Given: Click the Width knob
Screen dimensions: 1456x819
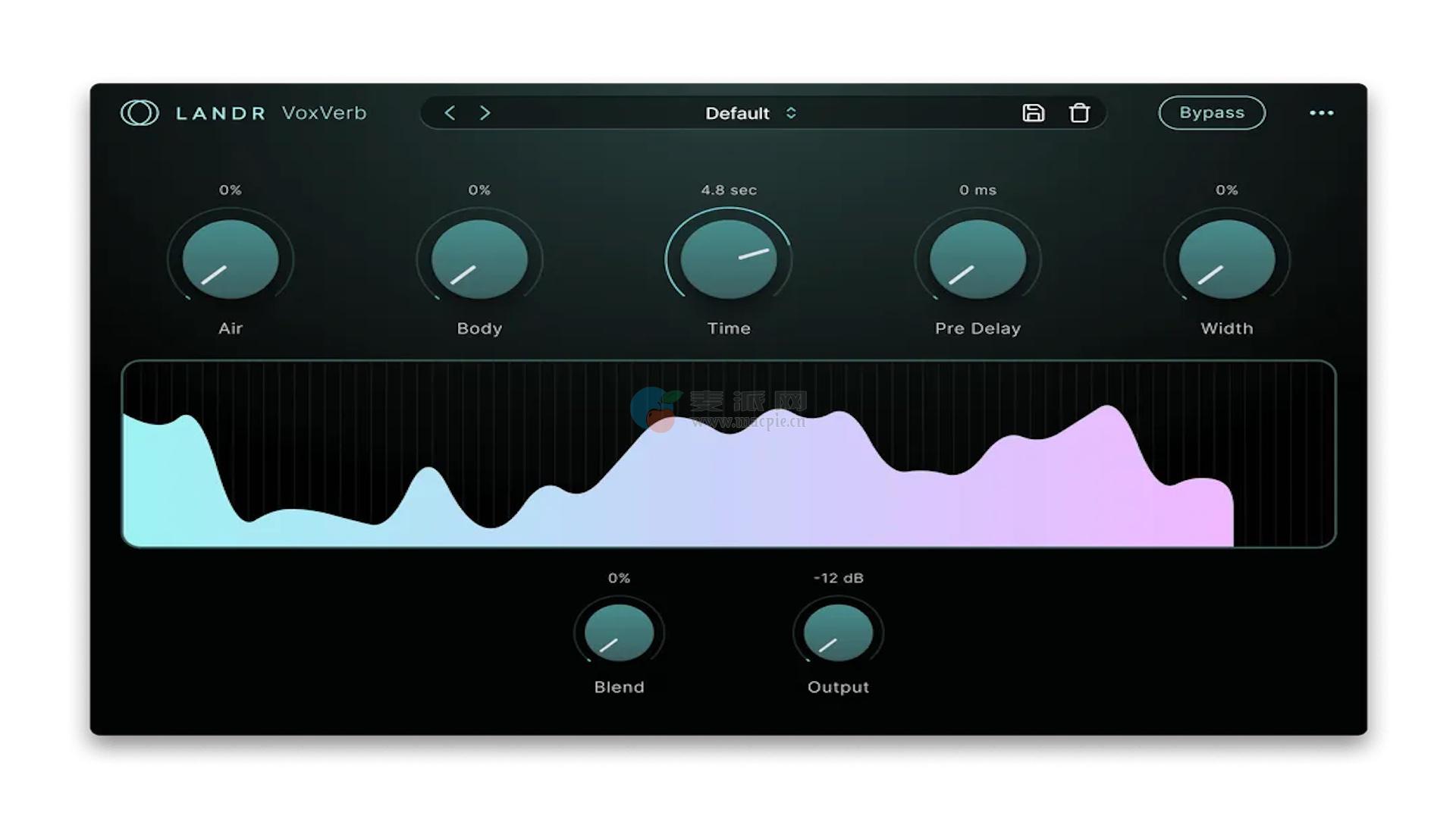Looking at the screenshot, I should [1226, 259].
